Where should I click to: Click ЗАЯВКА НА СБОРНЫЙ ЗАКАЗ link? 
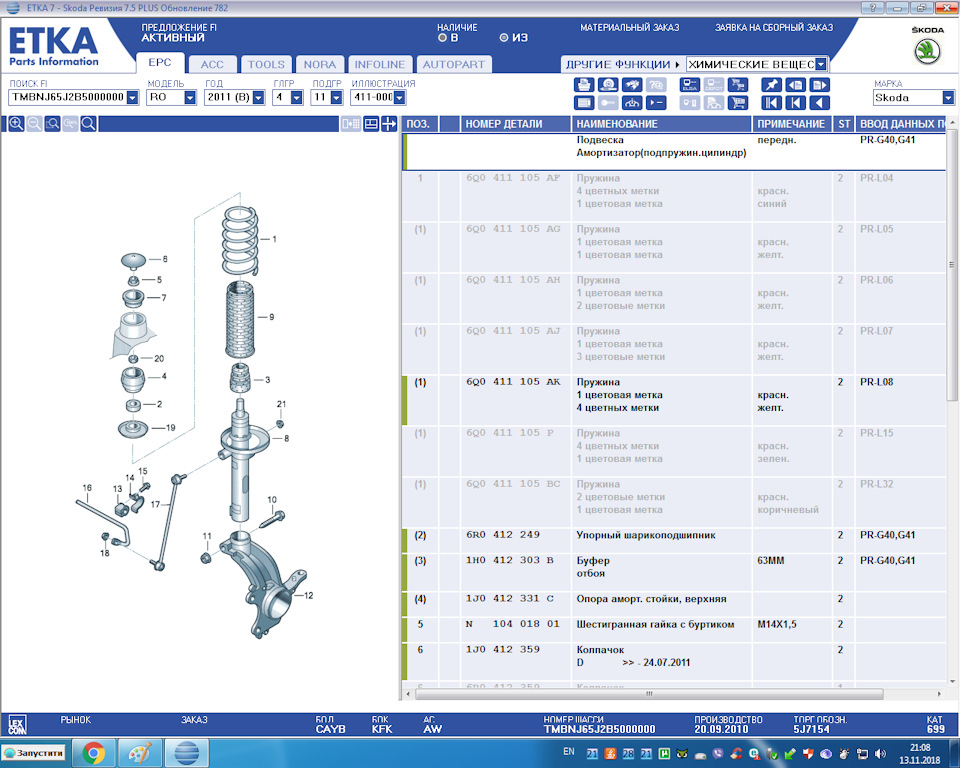click(x=774, y=28)
